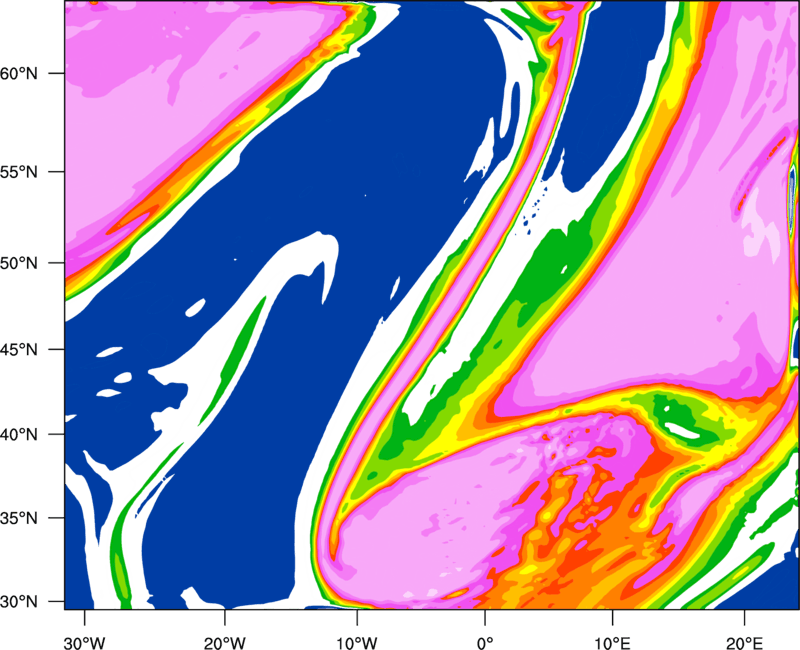
Task: Click the 20°W longitude label
Action: [x=225, y=643]
